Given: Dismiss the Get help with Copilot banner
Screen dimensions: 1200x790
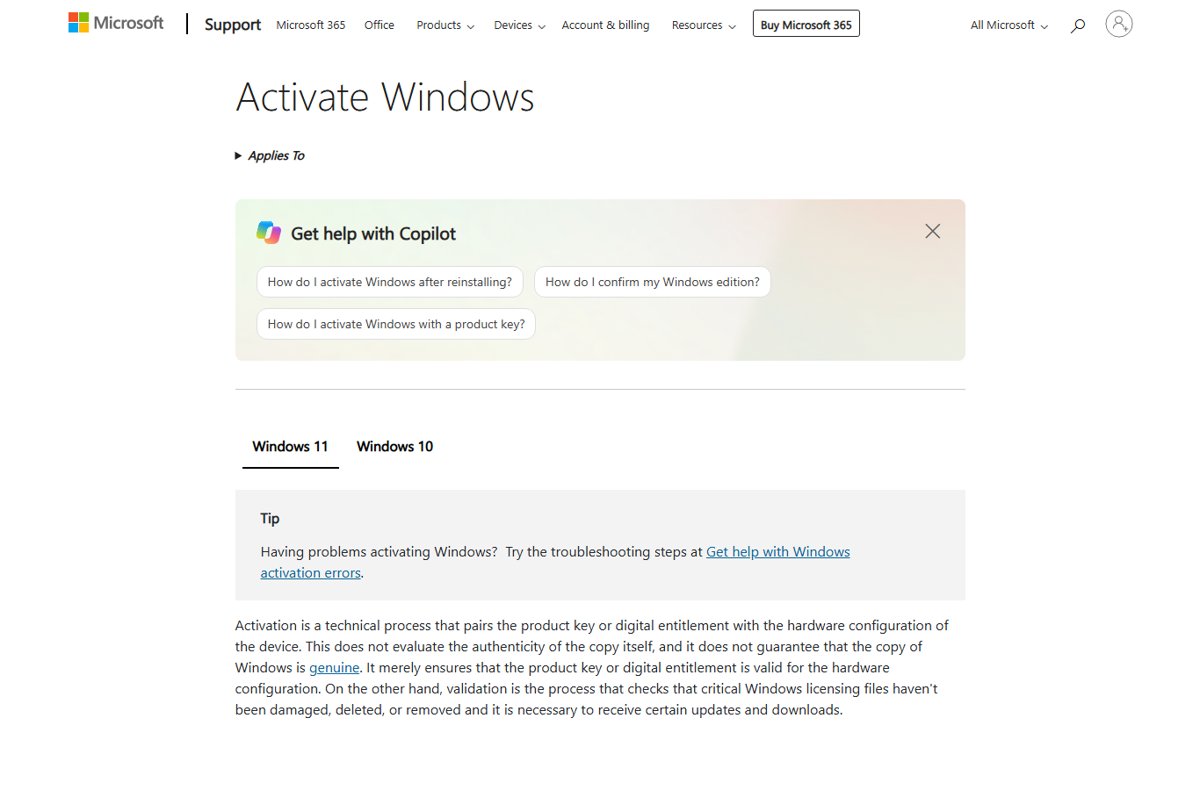Looking at the screenshot, I should point(932,231).
